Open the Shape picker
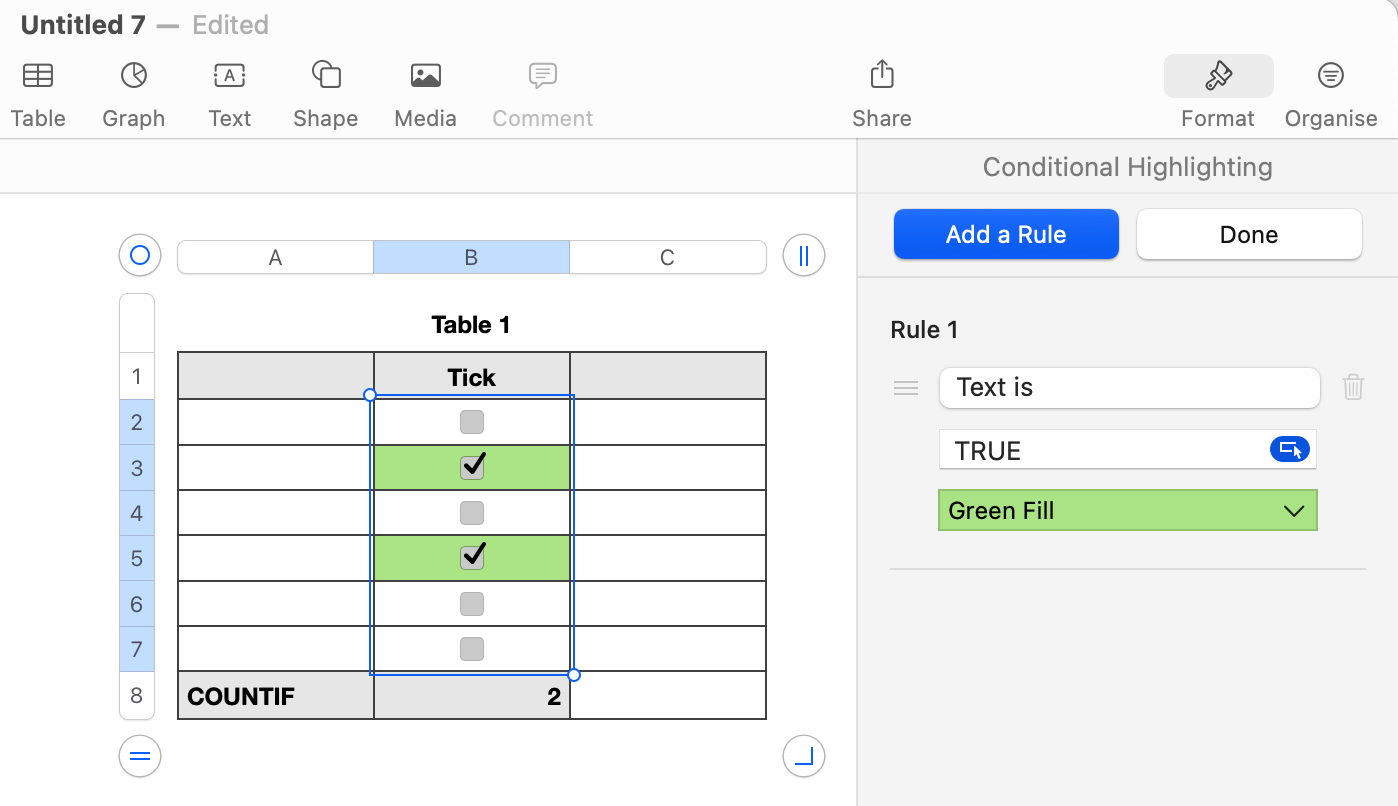1398x806 pixels. (x=325, y=76)
